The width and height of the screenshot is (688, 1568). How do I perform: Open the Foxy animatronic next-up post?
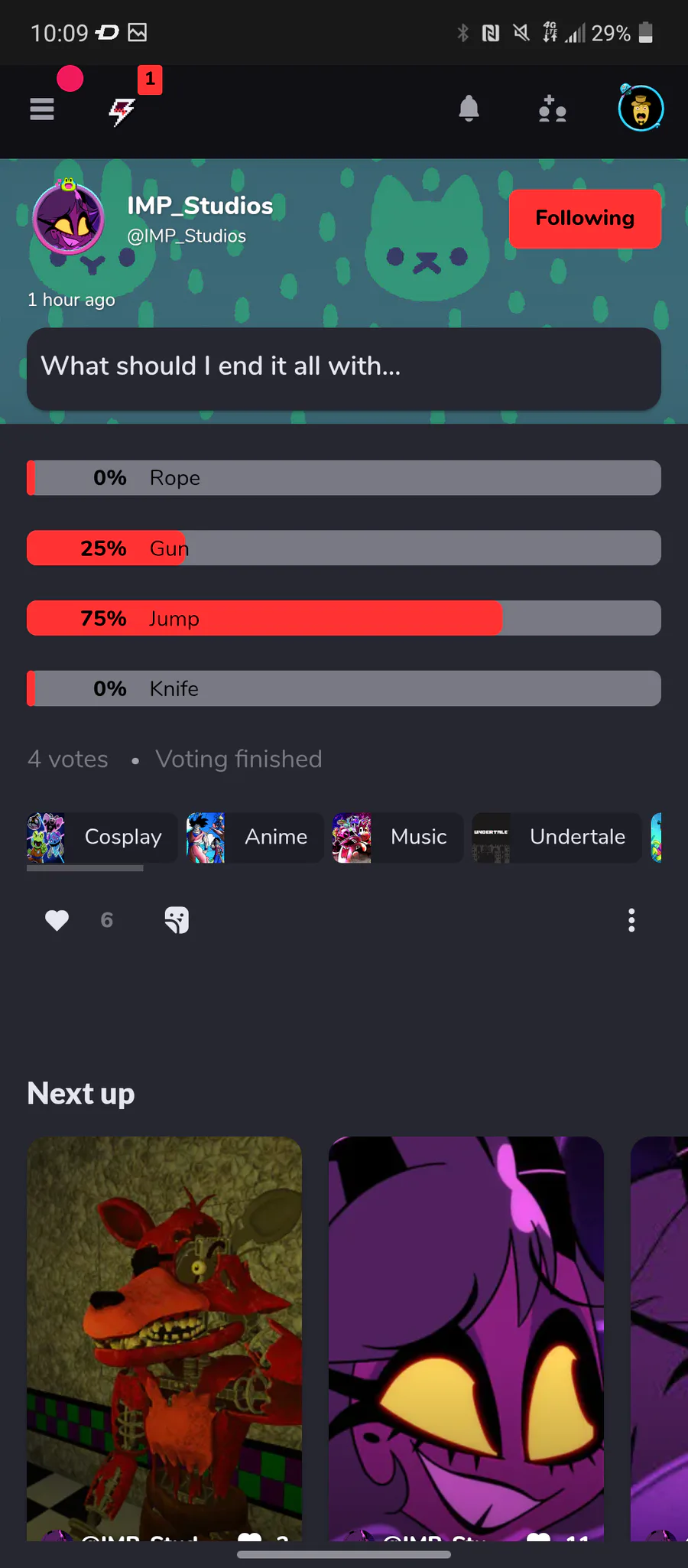pos(164,1339)
